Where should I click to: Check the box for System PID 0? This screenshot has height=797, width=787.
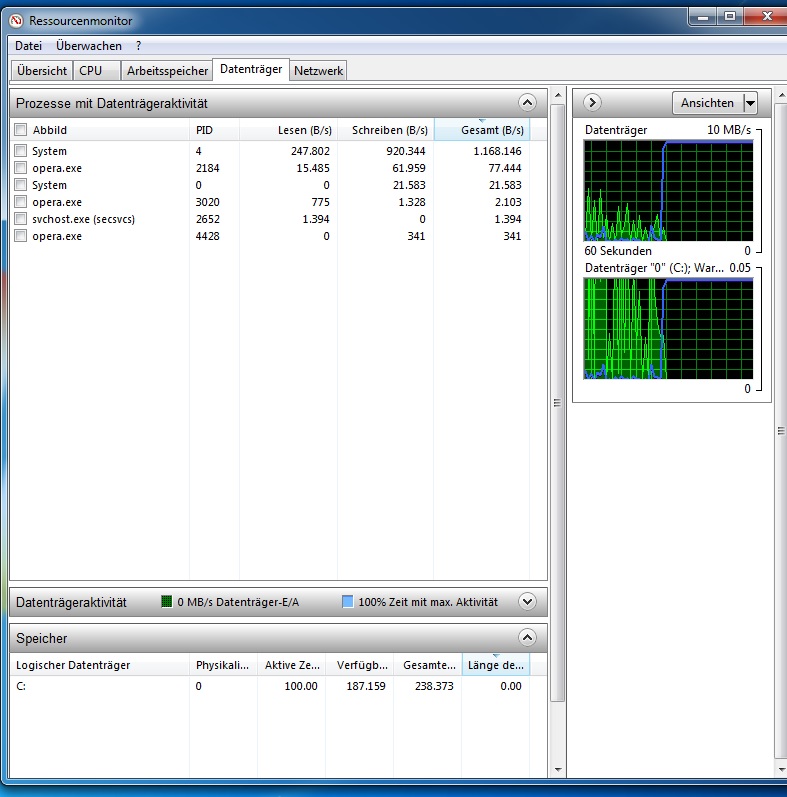(x=20, y=185)
